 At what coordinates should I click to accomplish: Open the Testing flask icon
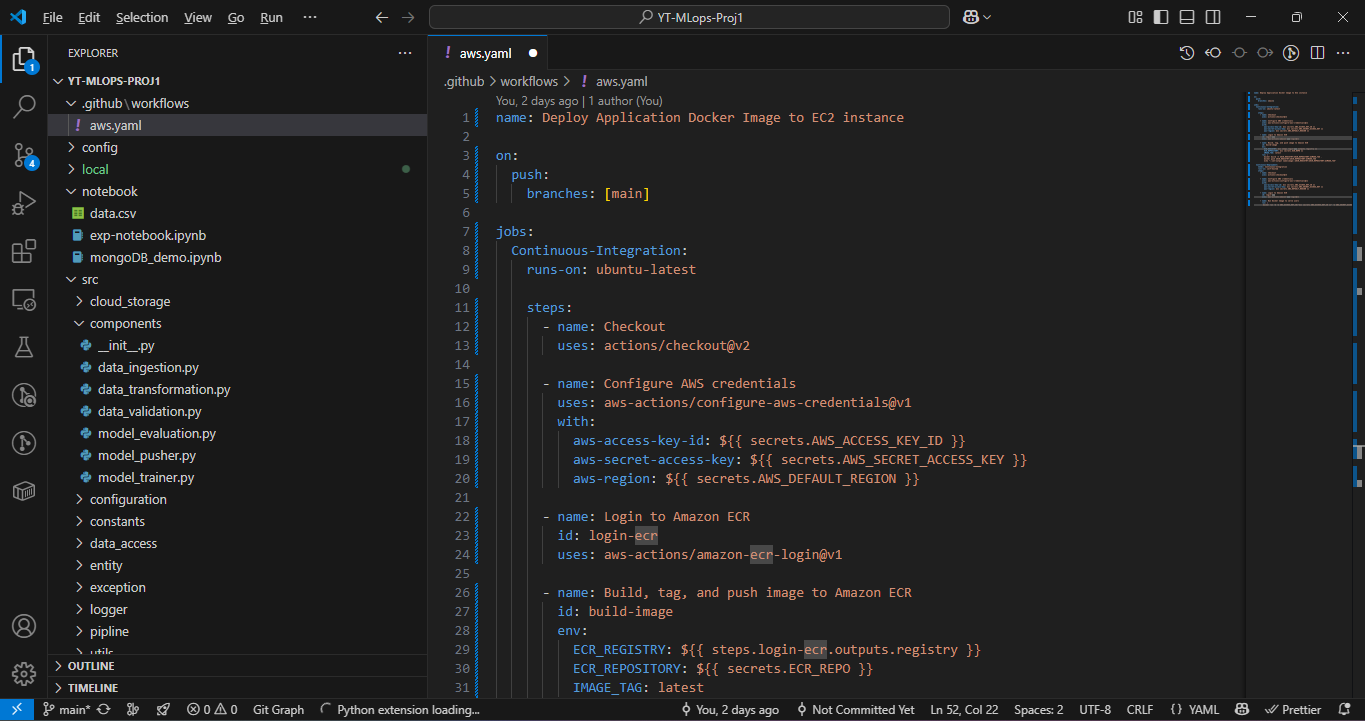(x=24, y=347)
